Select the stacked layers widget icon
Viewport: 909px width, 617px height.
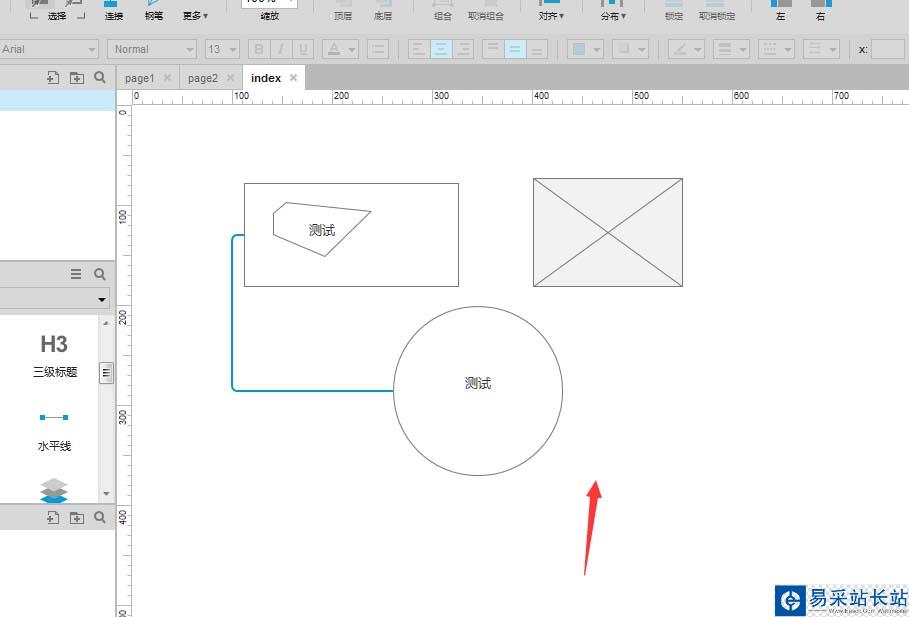54,491
